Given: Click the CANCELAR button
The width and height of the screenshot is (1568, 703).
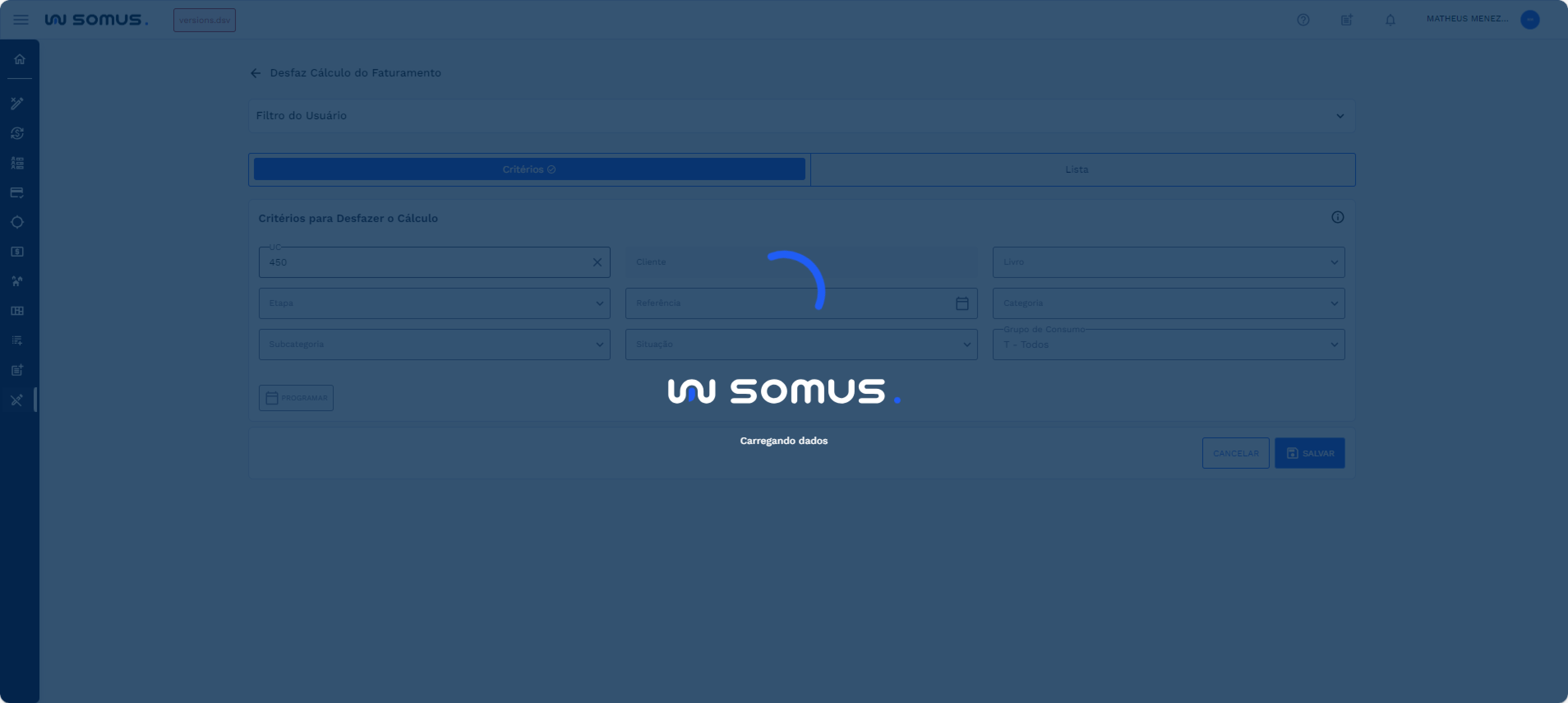Looking at the screenshot, I should (x=1235, y=453).
